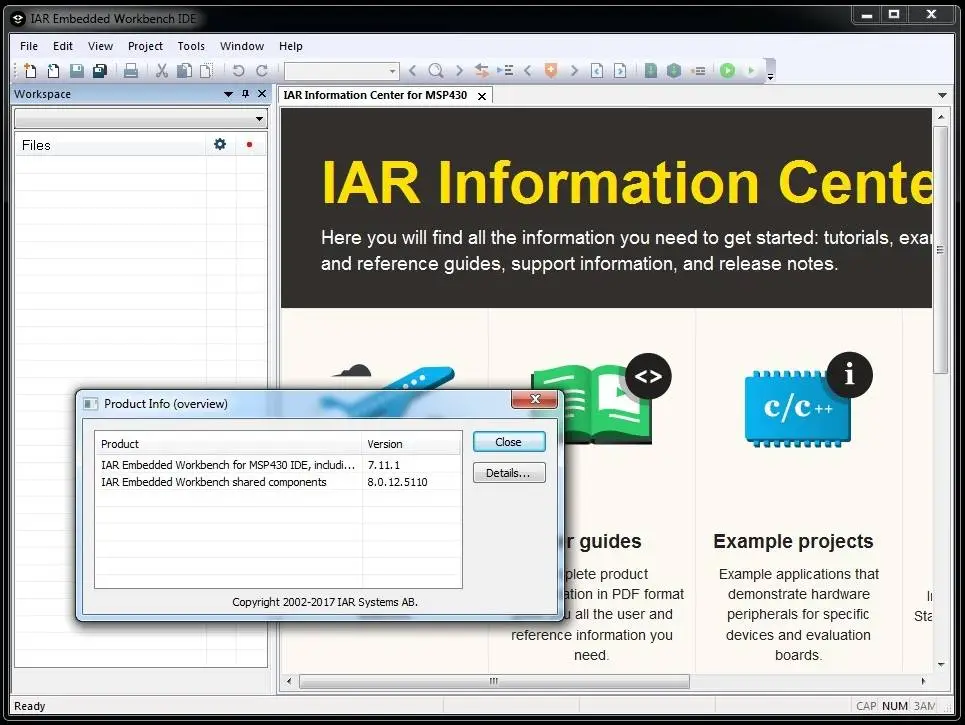Open the File menu
The height and width of the screenshot is (725, 965).
click(29, 46)
